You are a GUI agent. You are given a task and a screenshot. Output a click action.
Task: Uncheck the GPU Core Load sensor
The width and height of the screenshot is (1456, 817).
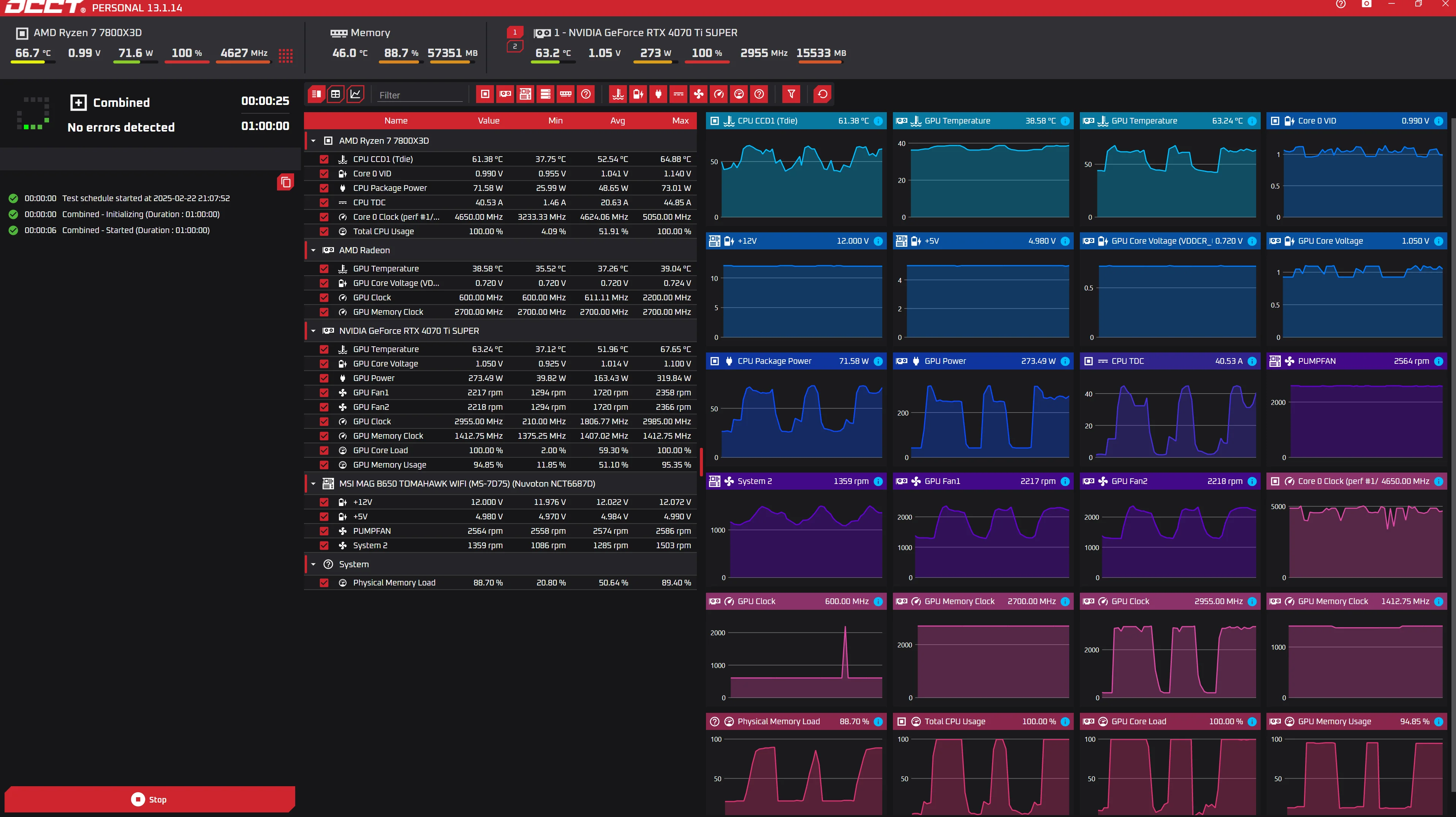pyautogui.click(x=324, y=451)
